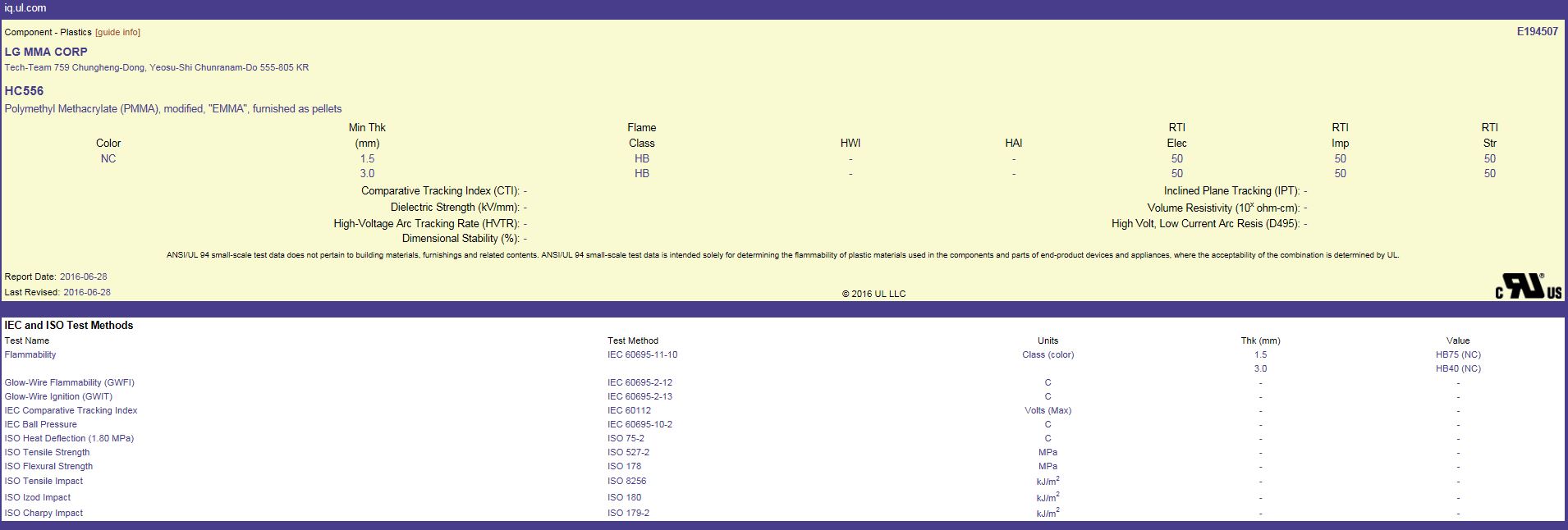Open Glow-Wire Flammability (GWFI) test link
The image size is (1568, 530).
coord(70,382)
